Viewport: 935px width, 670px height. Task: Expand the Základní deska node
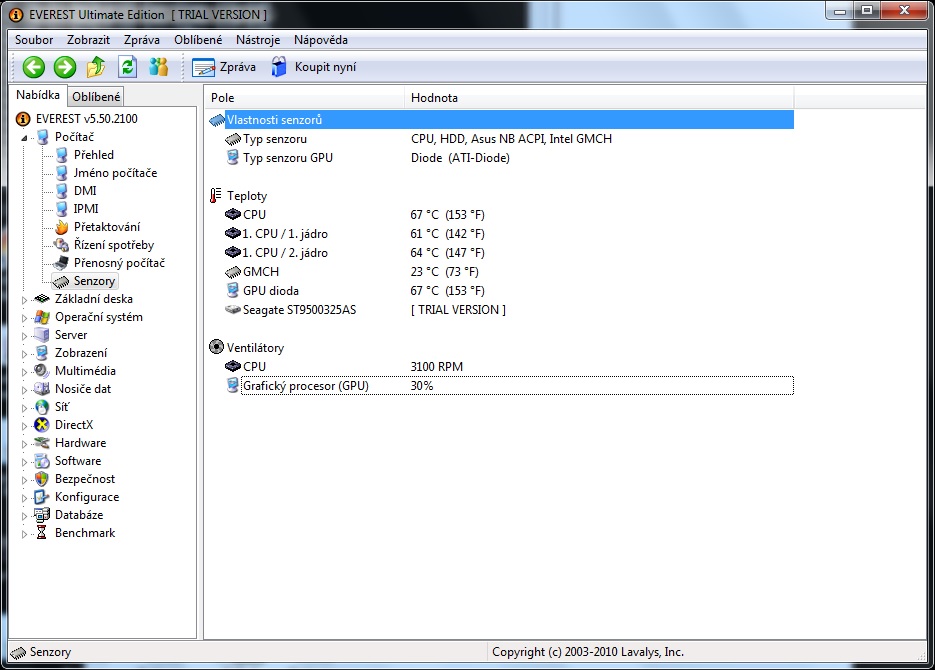pyautogui.click(x=24, y=300)
